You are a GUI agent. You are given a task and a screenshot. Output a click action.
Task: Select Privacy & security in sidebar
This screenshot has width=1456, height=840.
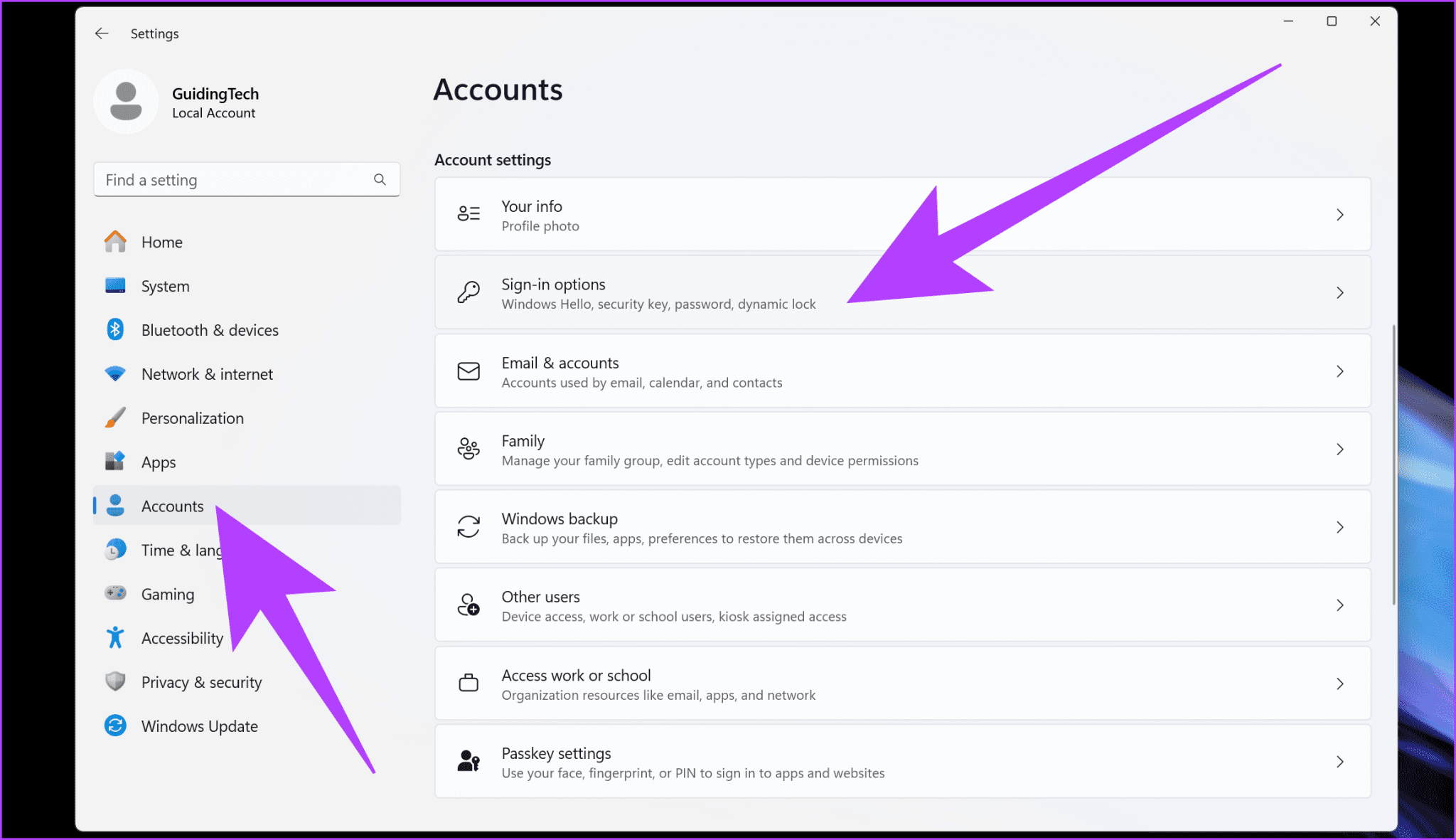point(201,682)
